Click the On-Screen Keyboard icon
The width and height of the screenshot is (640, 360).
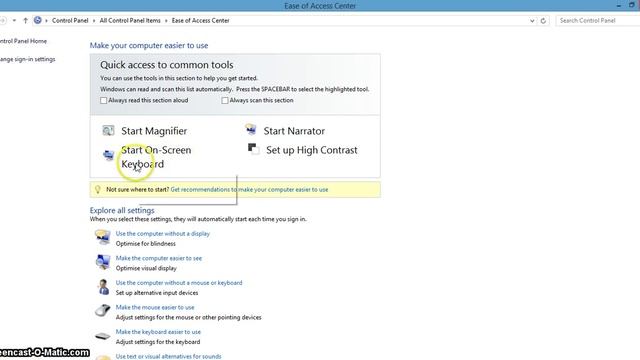tap(108, 155)
